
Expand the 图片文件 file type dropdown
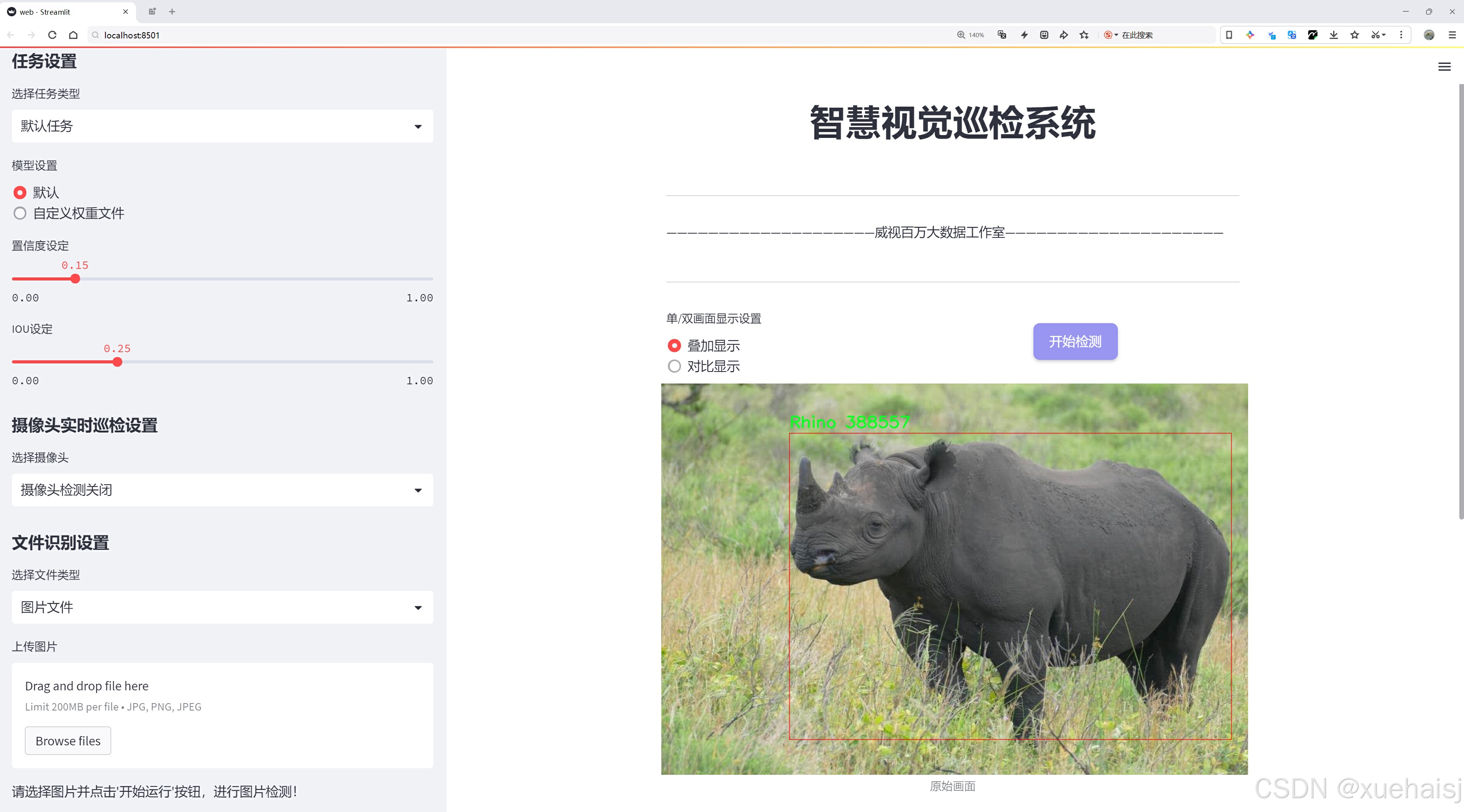pos(222,607)
